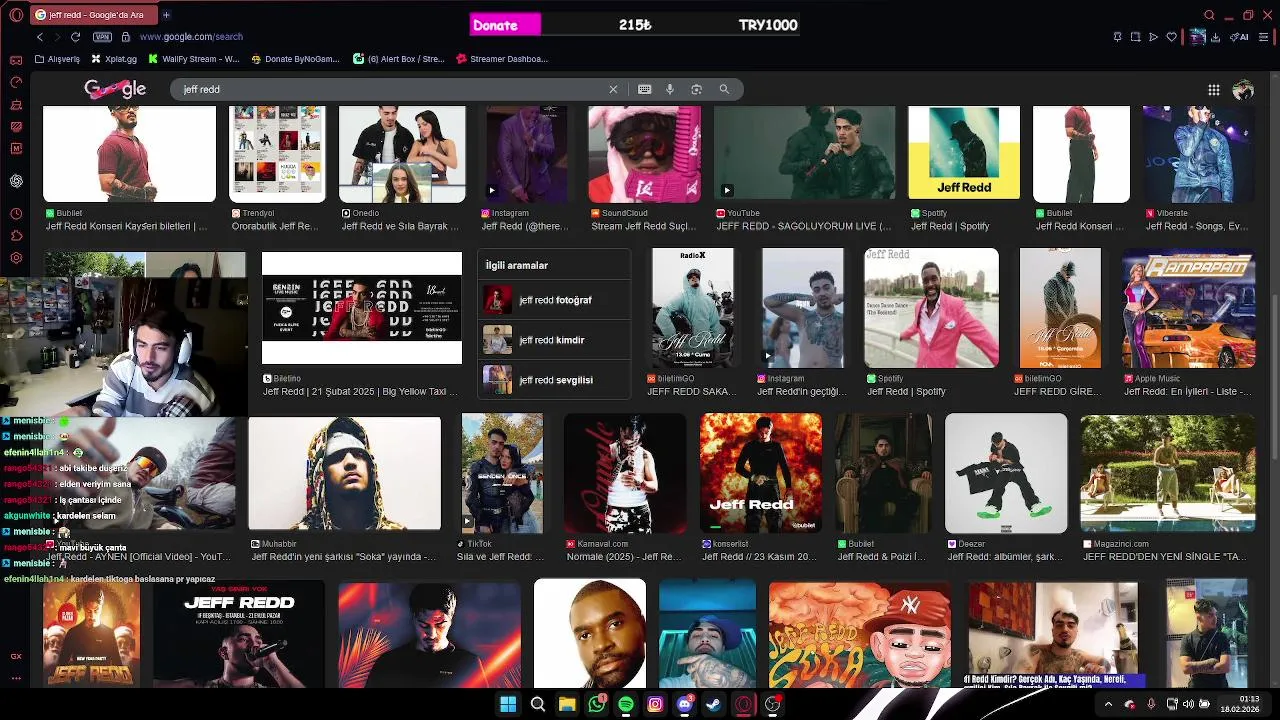Click the Onedio Jeff Redd ve Sıla link
The height and width of the screenshot is (720, 1280).
[x=401, y=226]
